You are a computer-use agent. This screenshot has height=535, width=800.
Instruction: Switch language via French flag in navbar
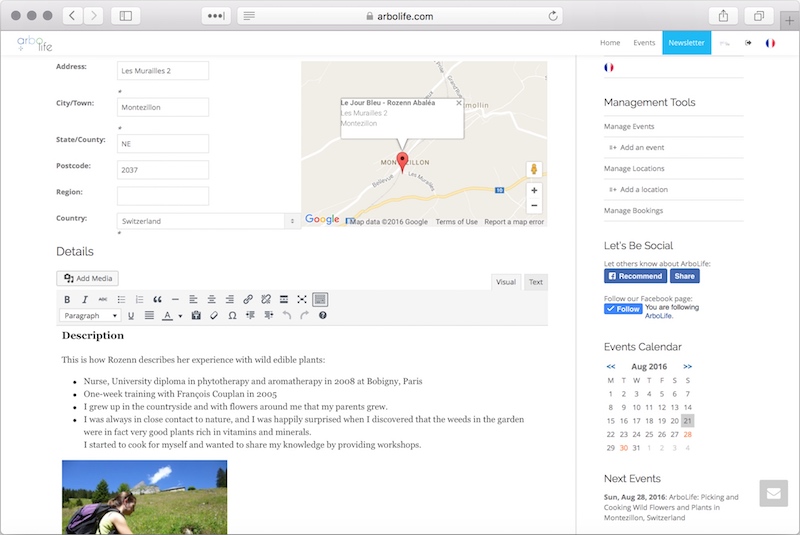[x=770, y=43]
